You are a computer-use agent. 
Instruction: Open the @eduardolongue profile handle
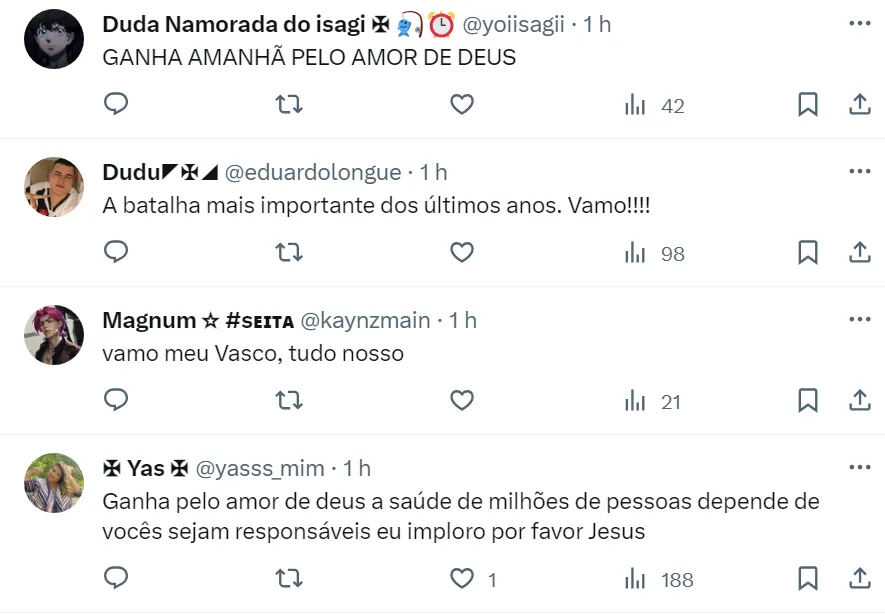312,172
